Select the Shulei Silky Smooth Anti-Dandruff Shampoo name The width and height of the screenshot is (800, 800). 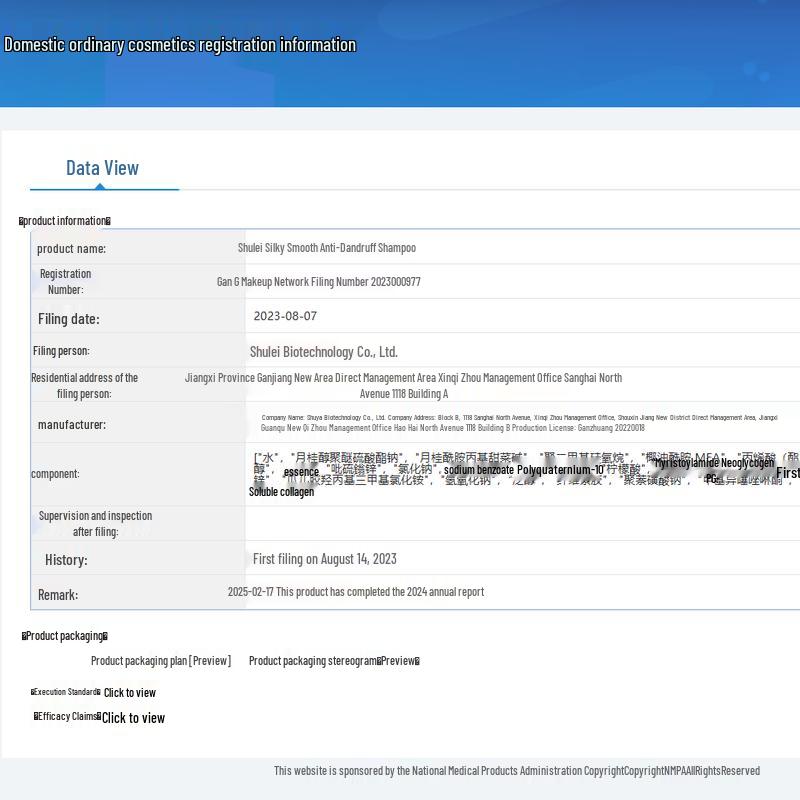327,248
